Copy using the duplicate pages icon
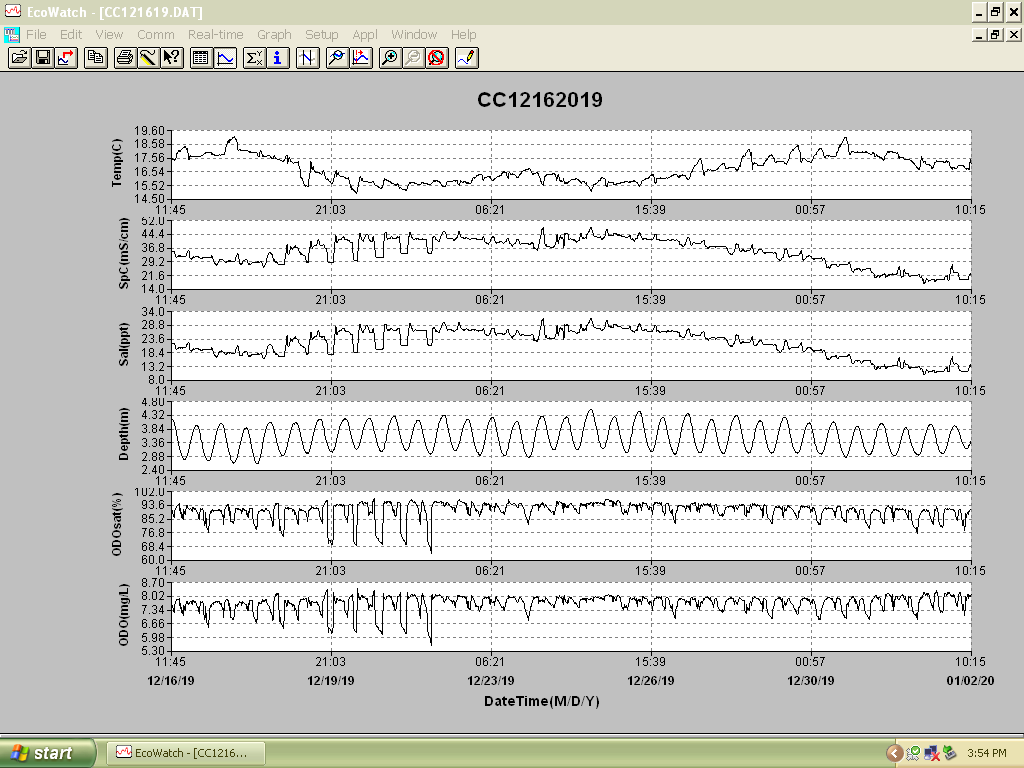This screenshot has height=768, width=1024. pos(96,58)
